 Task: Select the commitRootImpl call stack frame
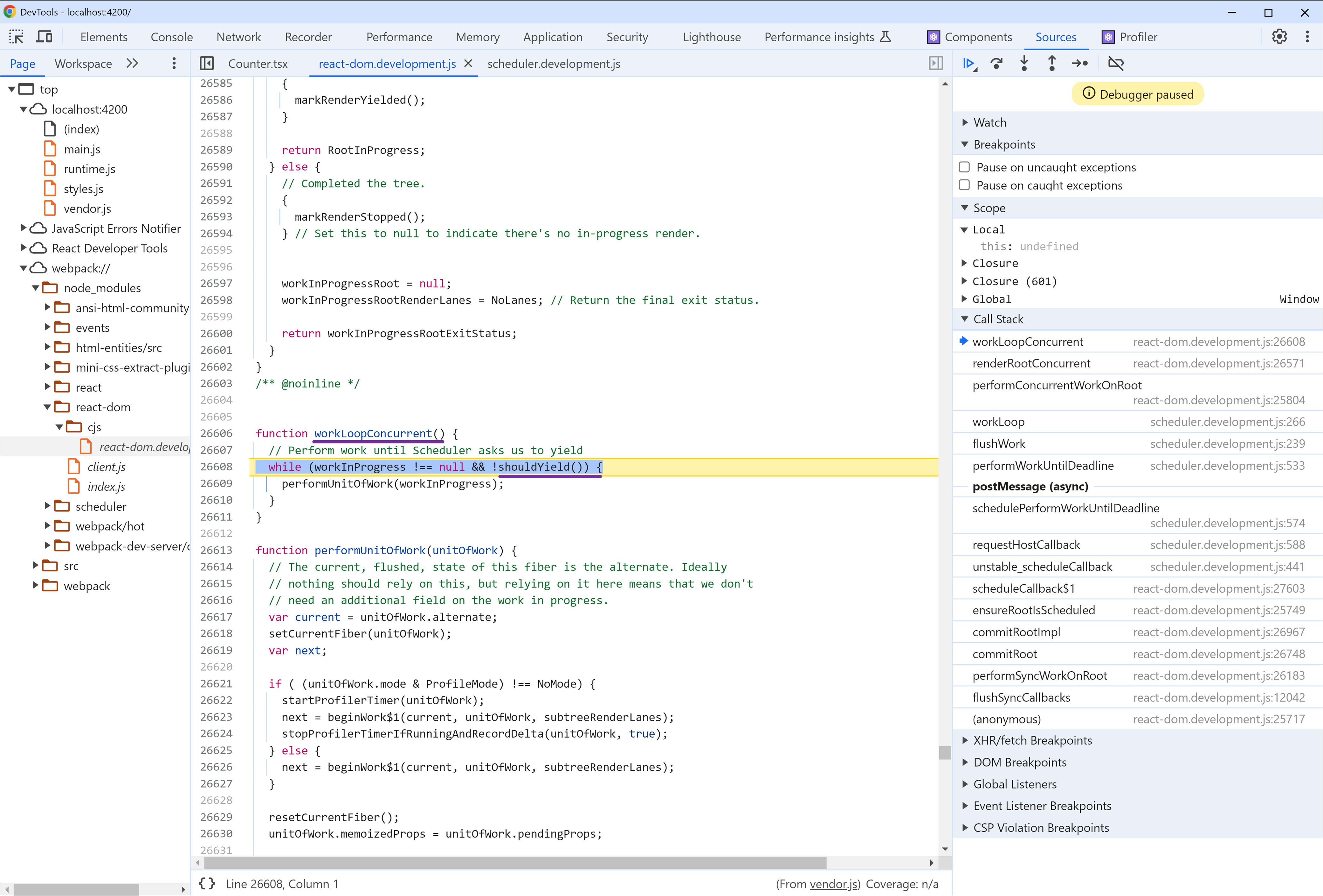pyautogui.click(x=1137, y=632)
